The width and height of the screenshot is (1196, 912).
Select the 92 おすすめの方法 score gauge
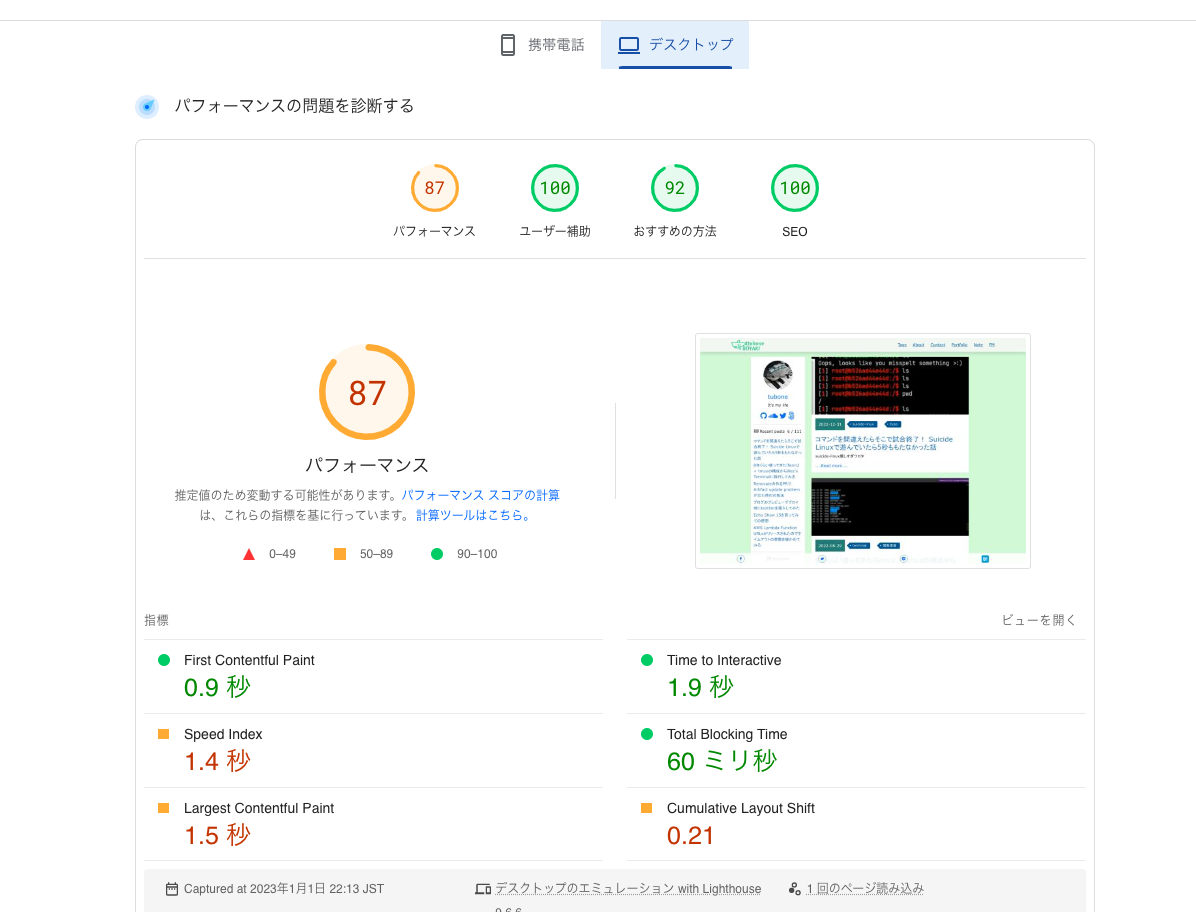click(x=675, y=188)
